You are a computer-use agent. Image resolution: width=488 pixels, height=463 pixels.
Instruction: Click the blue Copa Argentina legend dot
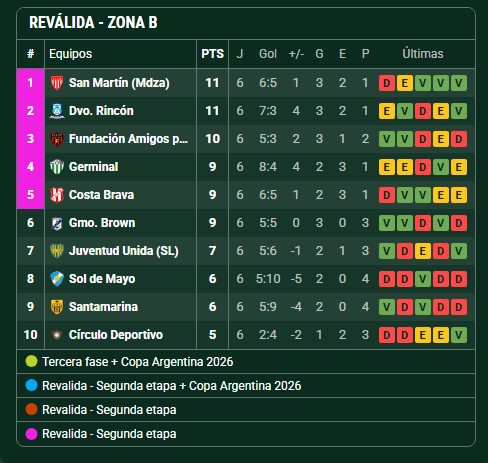31,386
